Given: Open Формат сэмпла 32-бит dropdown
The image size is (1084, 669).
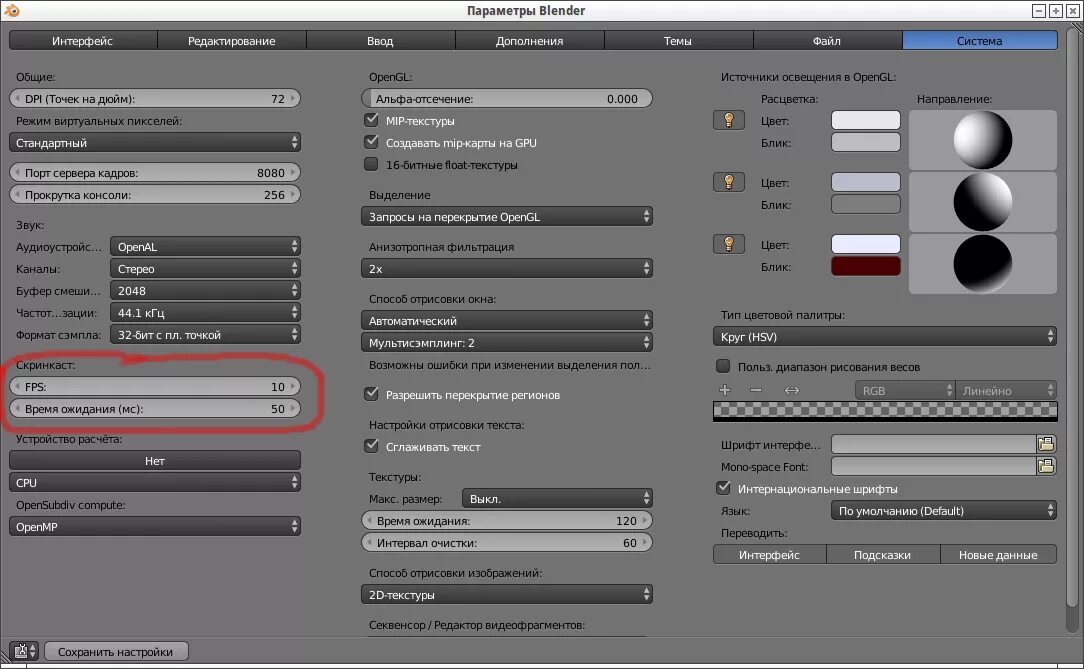Looking at the screenshot, I should [x=205, y=335].
